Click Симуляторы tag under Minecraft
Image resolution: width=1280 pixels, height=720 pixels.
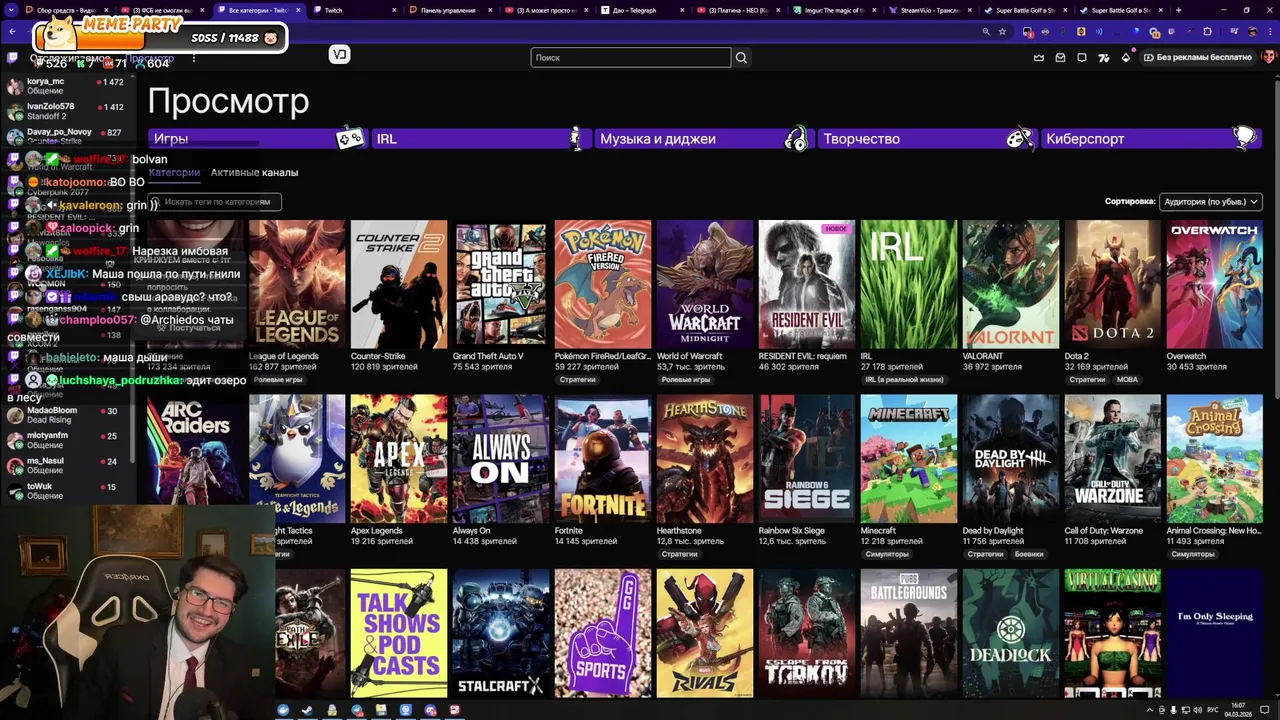(x=887, y=554)
